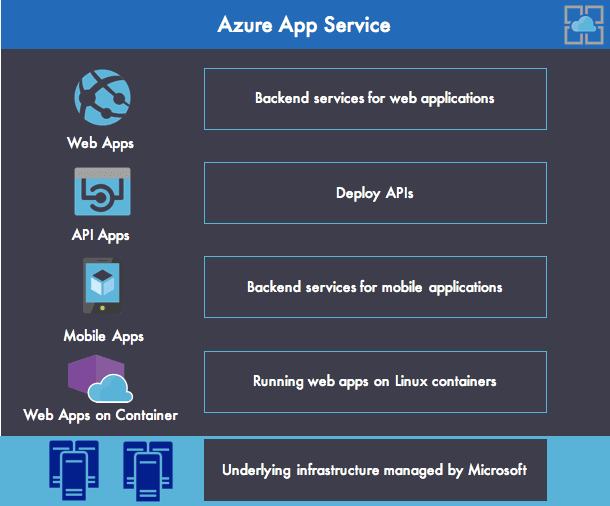Select the right server rack icon

pos(149,470)
